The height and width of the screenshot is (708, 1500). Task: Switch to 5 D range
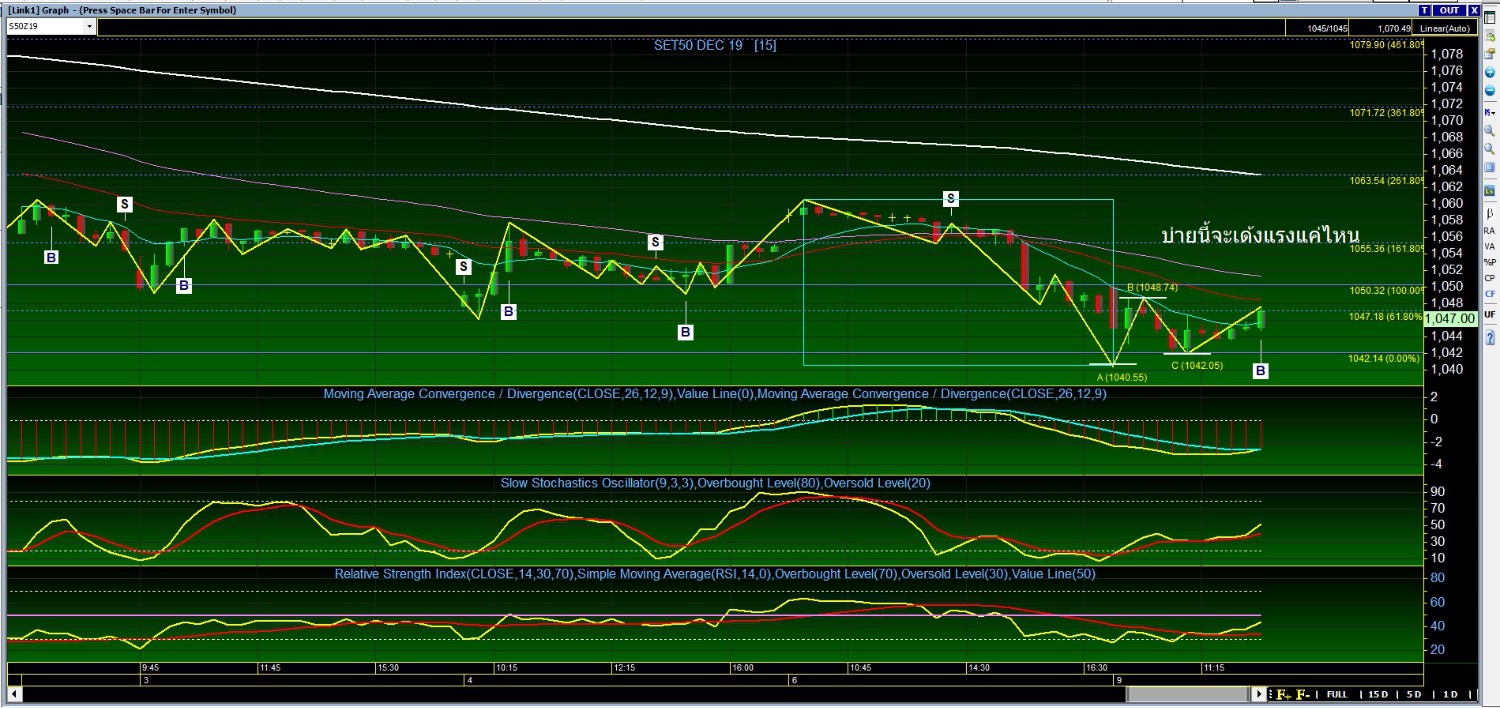click(1414, 694)
